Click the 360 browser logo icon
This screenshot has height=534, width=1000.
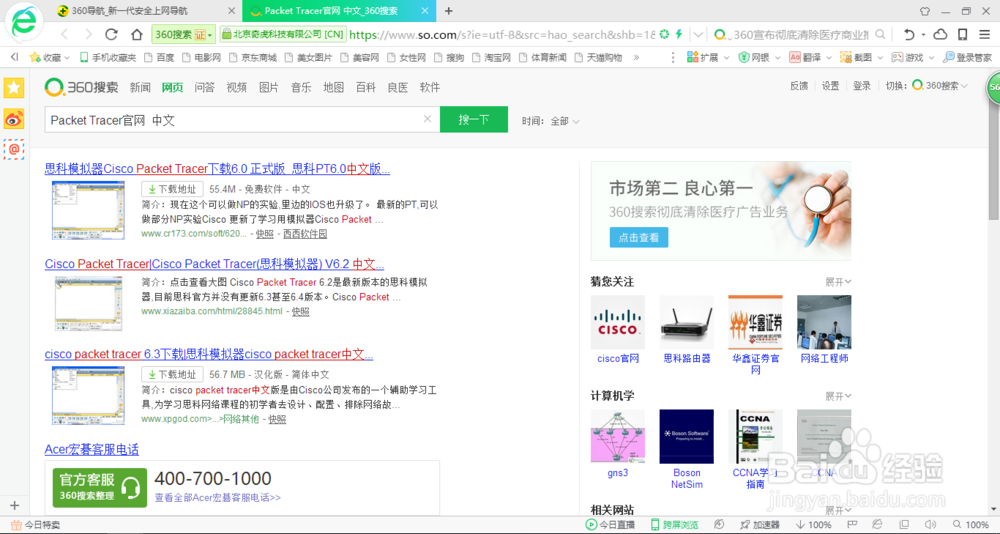point(24,24)
